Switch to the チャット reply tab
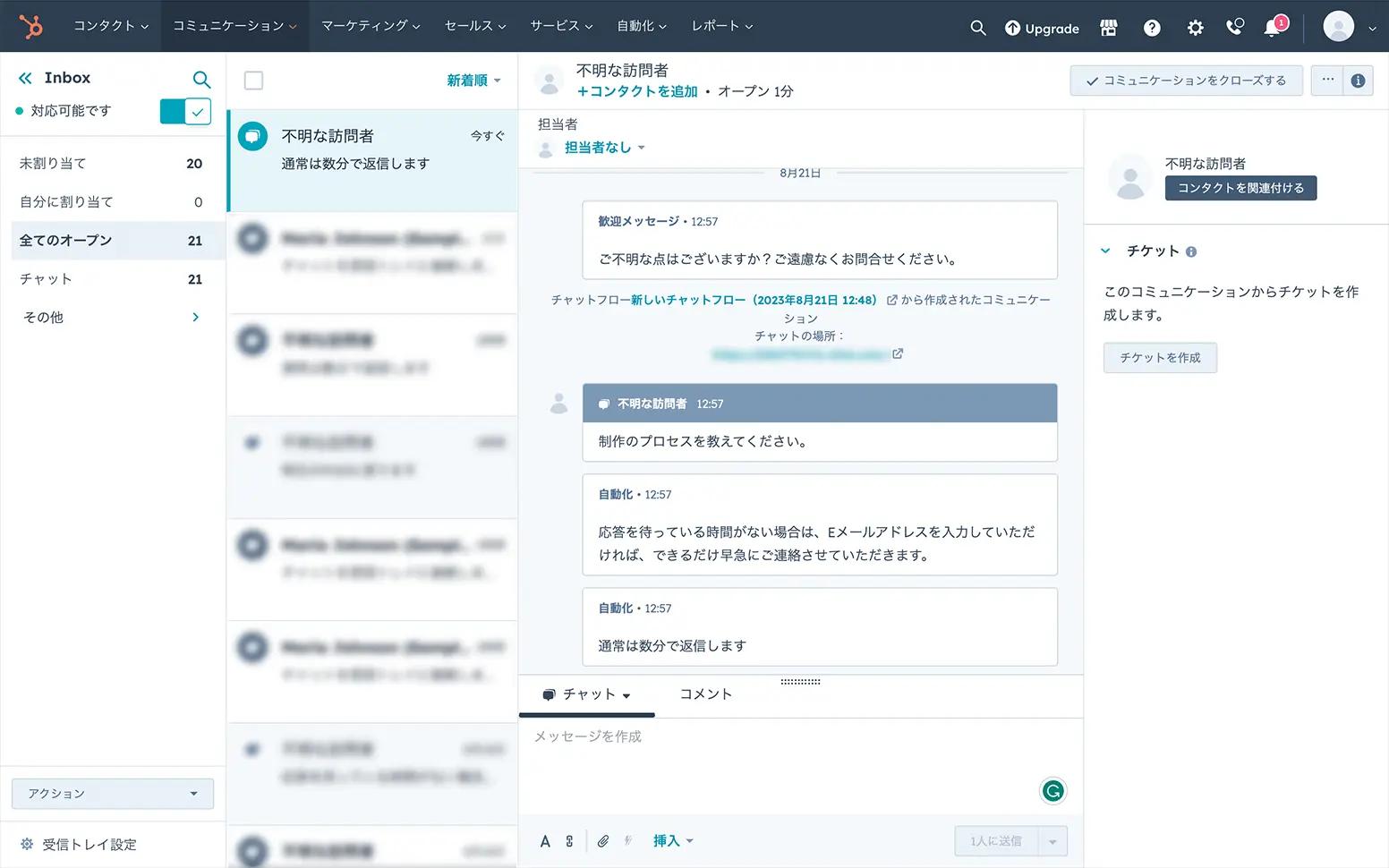 point(587,694)
